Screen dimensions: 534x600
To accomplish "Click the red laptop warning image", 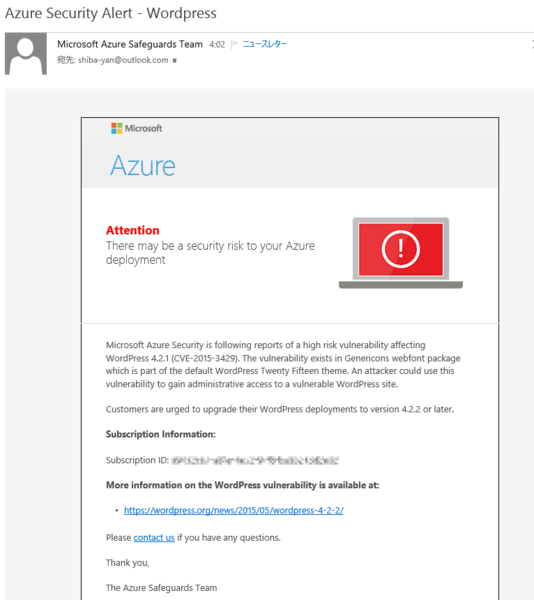I will click(400, 253).
